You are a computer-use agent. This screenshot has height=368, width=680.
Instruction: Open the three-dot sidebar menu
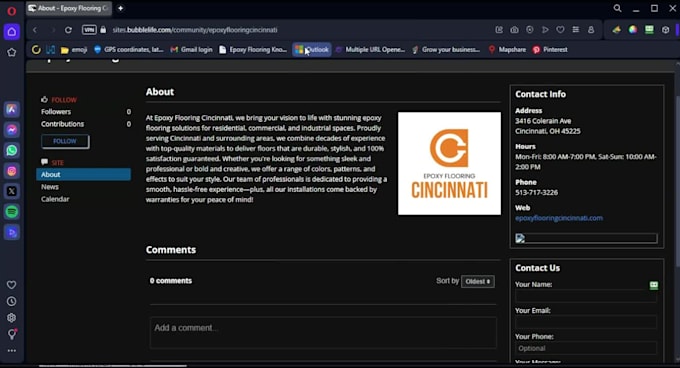tap(12, 350)
